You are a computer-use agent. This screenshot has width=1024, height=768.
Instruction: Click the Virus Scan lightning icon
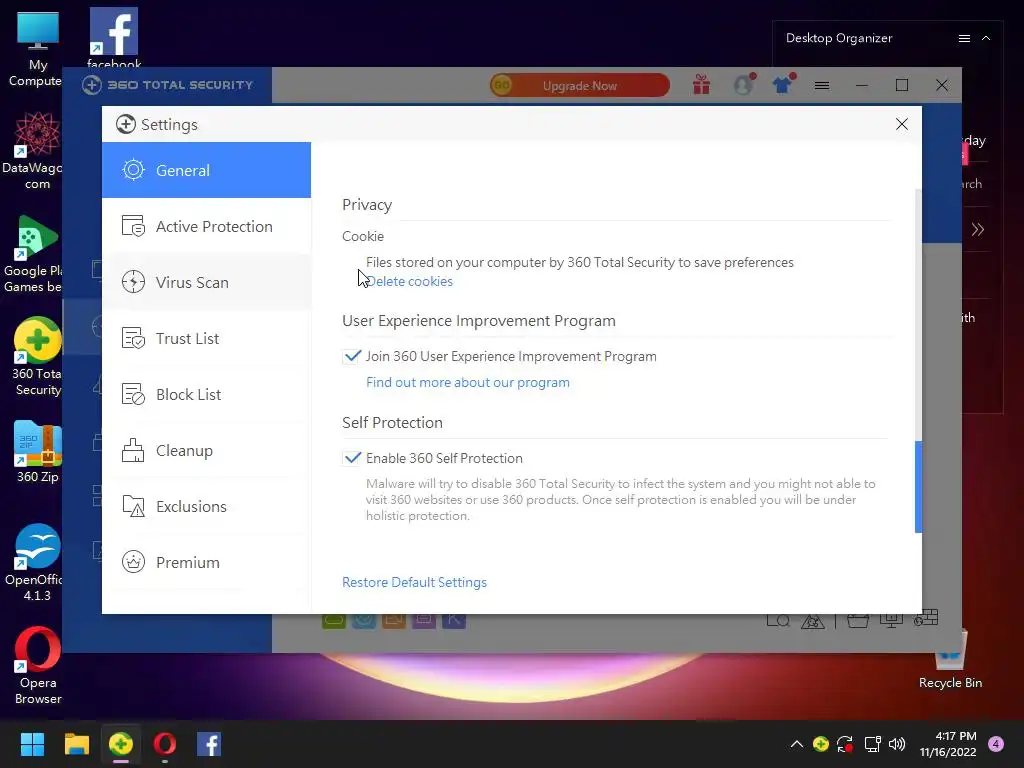(x=133, y=282)
